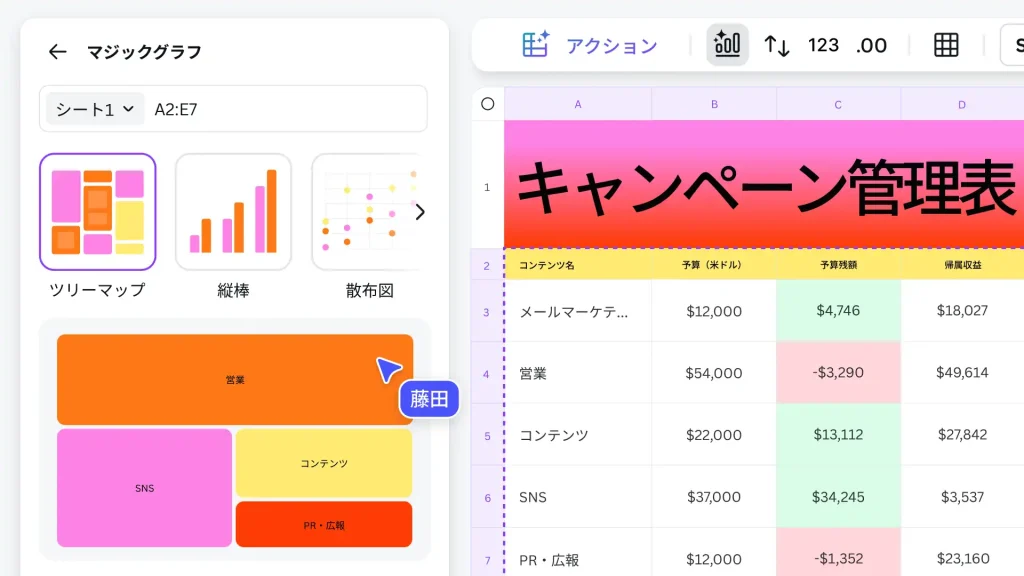Select the 123 number format icon
1024x576 pixels.
(823, 45)
